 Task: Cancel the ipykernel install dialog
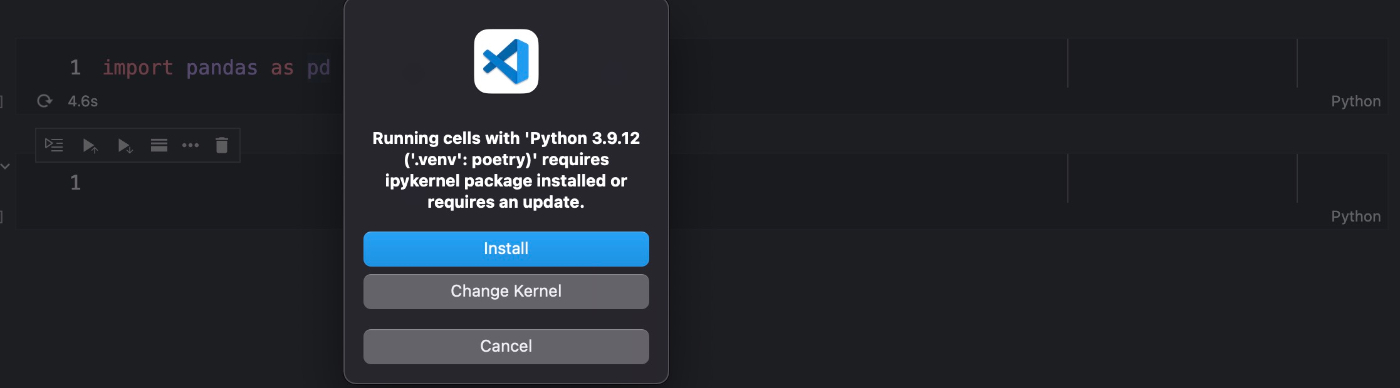[x=506, y=346]
